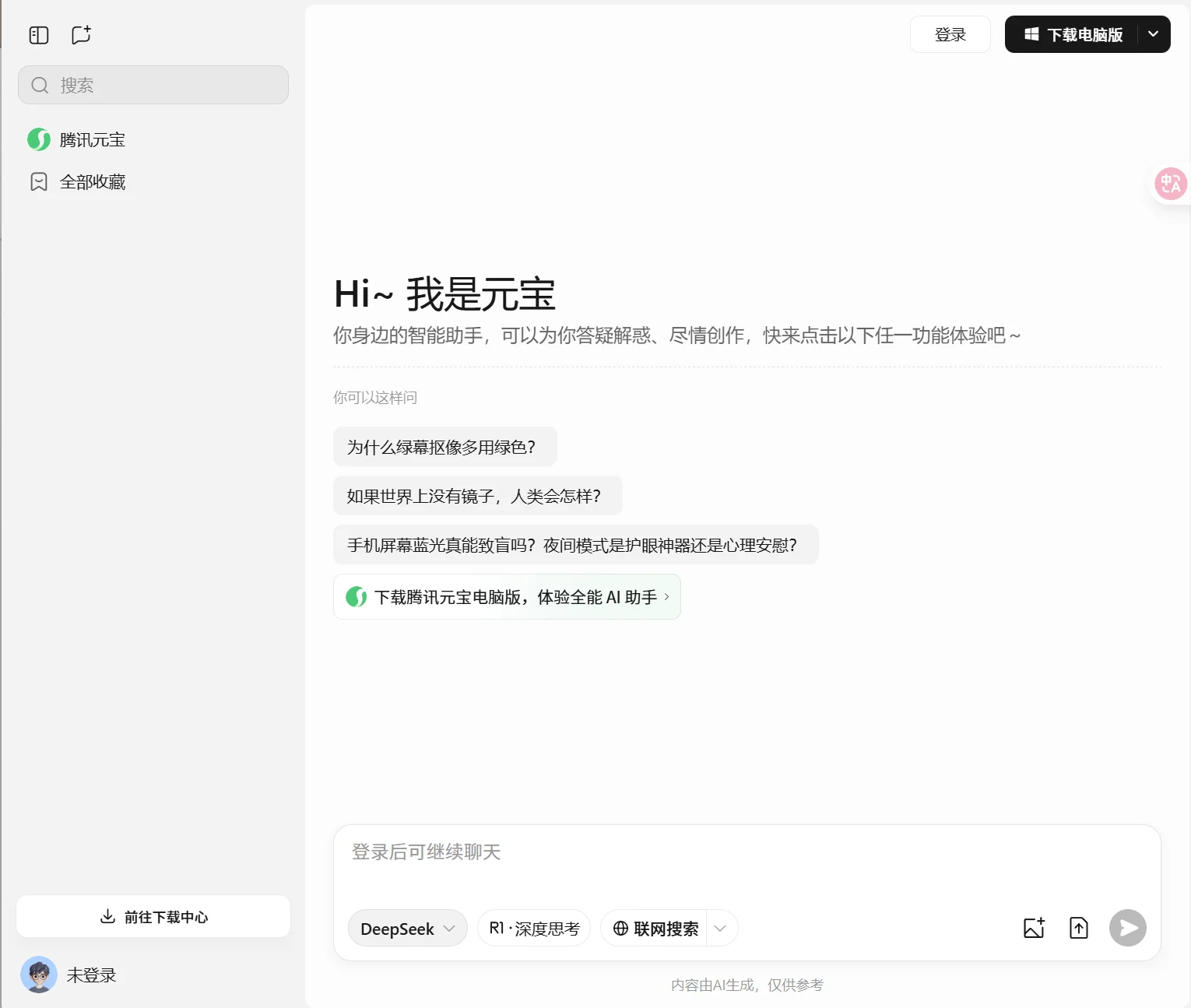Viewport: 1191px width, 1008px height.
Task: Click the add image icon
Action: 1034,928
